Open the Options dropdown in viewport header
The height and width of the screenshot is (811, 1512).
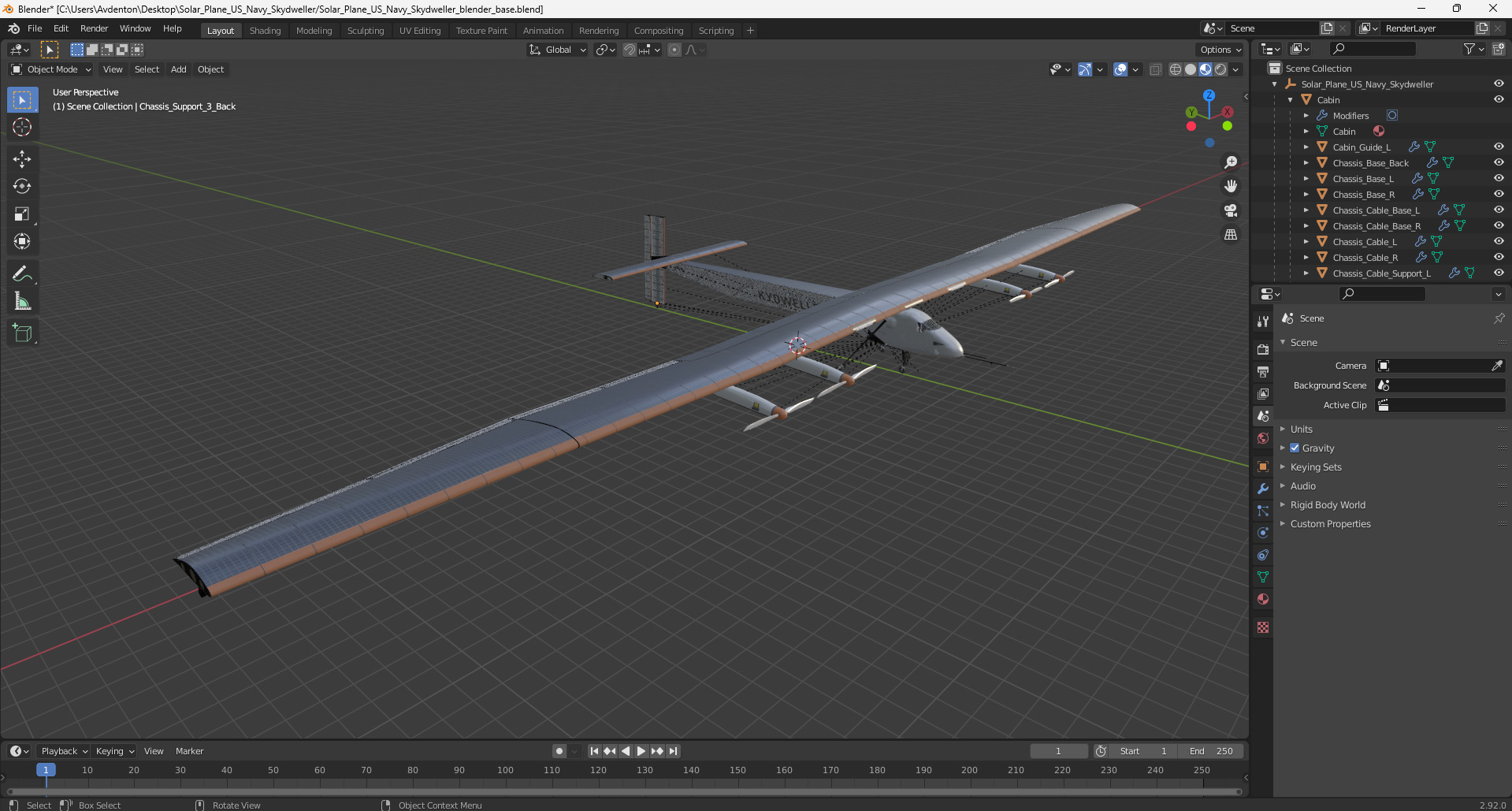[x=1220, y=50]
